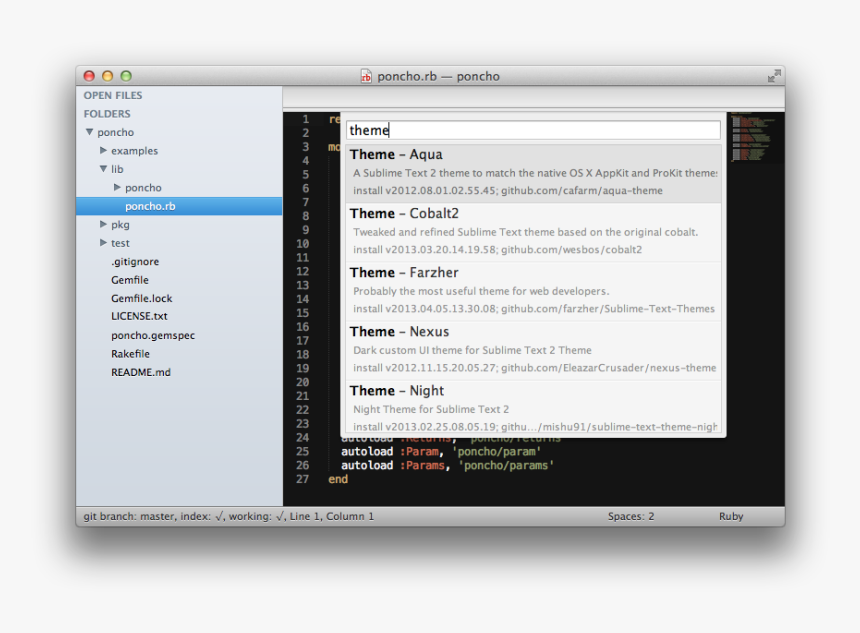Click the FOLDERS heading
The width and height of the screenshot is (860, 633).
point(107,114)
